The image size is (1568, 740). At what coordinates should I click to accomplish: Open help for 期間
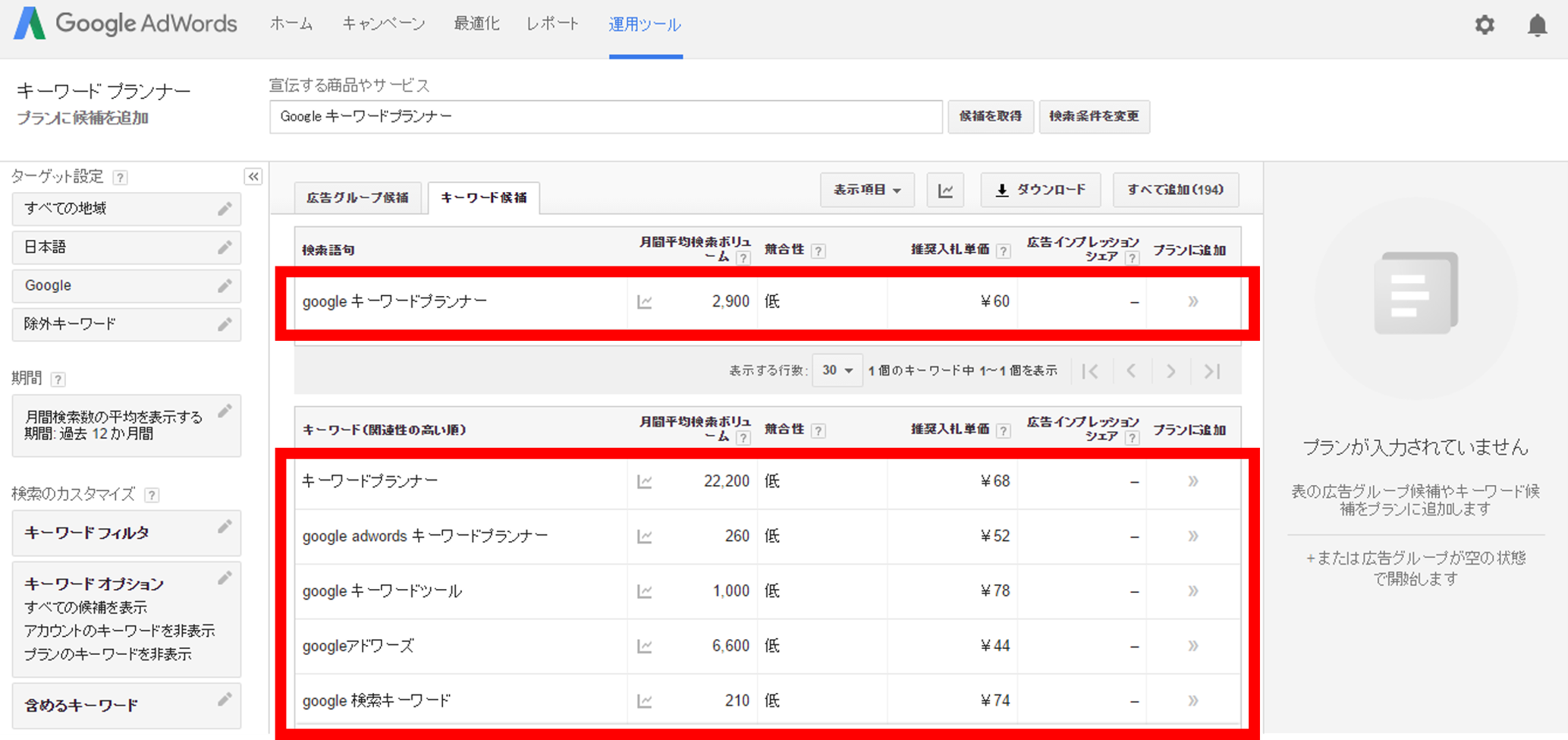coord(58,379)
